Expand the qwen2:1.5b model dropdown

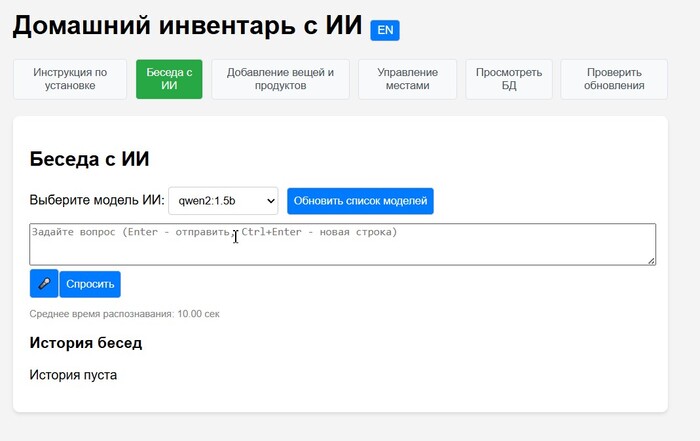coord(222,201)
